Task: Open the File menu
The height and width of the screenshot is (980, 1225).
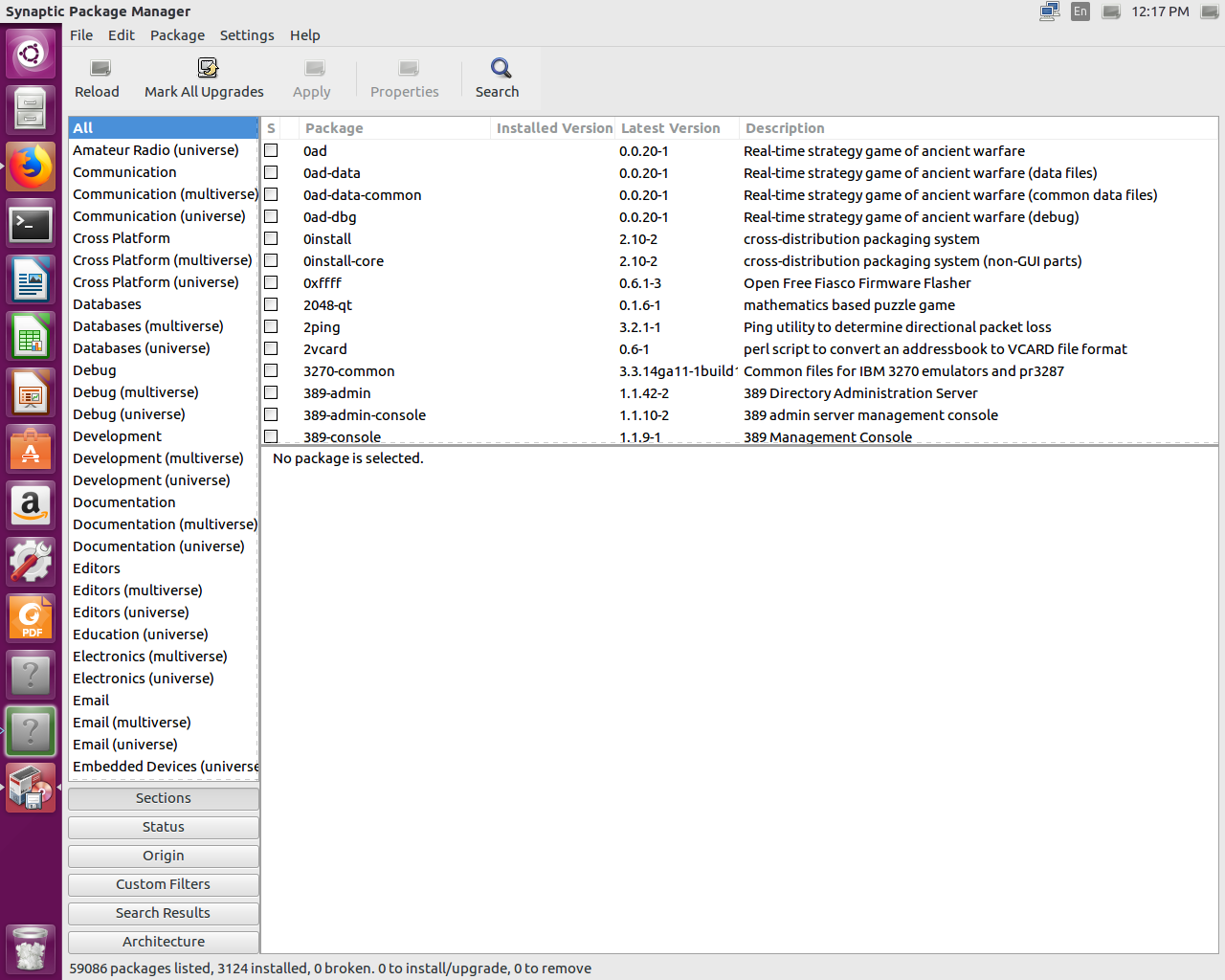Action: (x=81, y=35)
